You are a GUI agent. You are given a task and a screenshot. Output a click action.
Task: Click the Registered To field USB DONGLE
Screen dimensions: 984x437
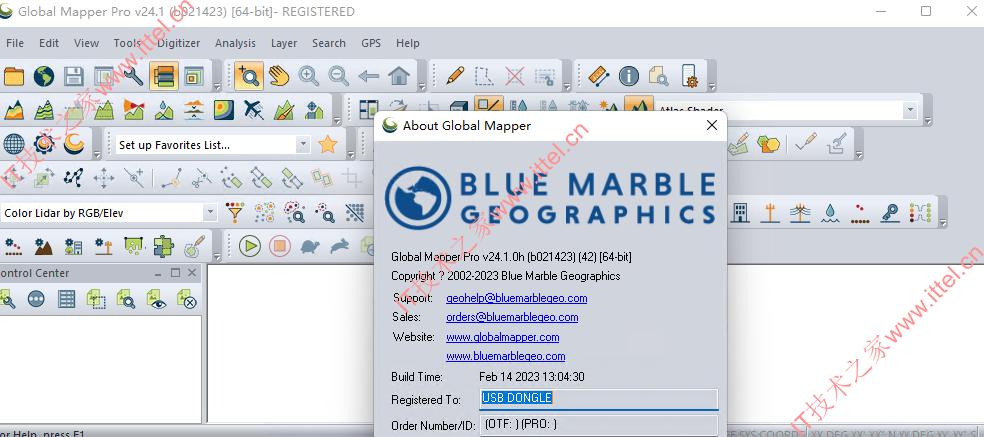pos(599,399)
